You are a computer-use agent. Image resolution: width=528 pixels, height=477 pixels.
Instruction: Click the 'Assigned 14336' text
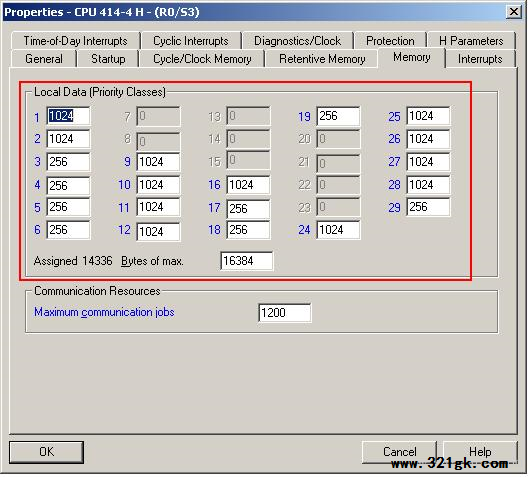click(73, 261)
